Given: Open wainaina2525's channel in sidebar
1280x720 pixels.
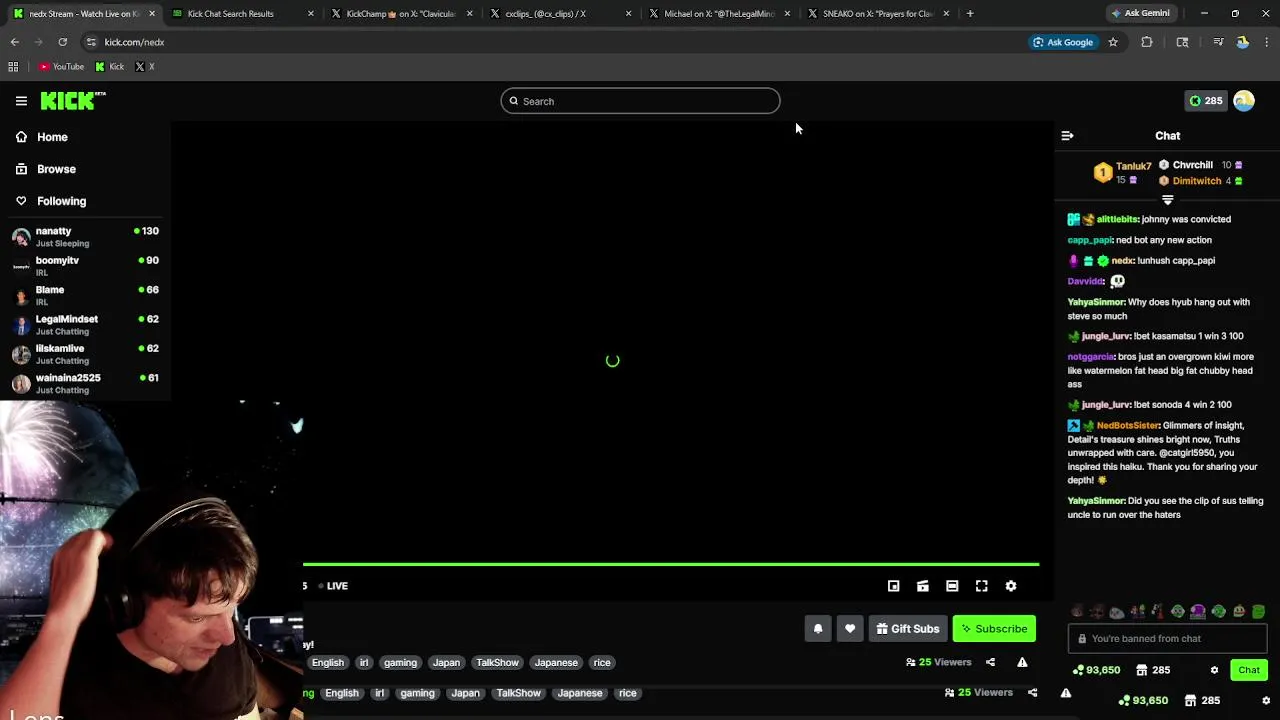Looking at the screenshot, I should 85,383.
